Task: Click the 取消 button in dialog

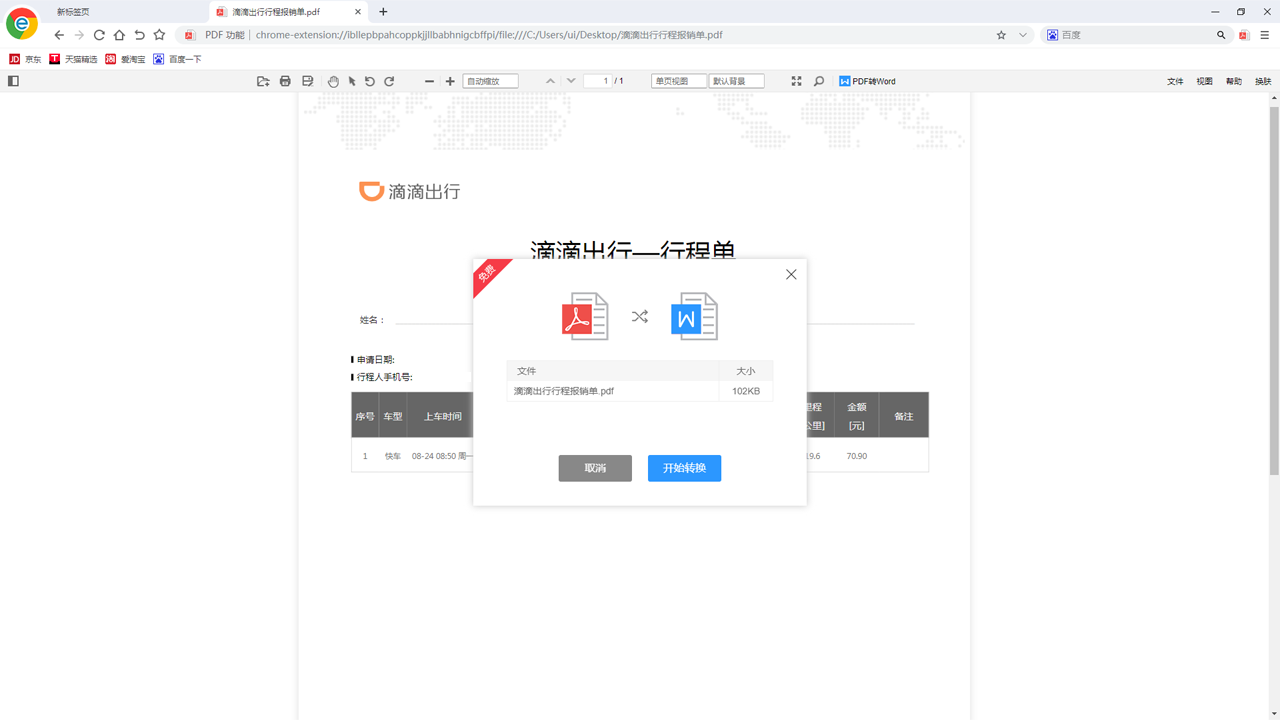Action: 595,468
